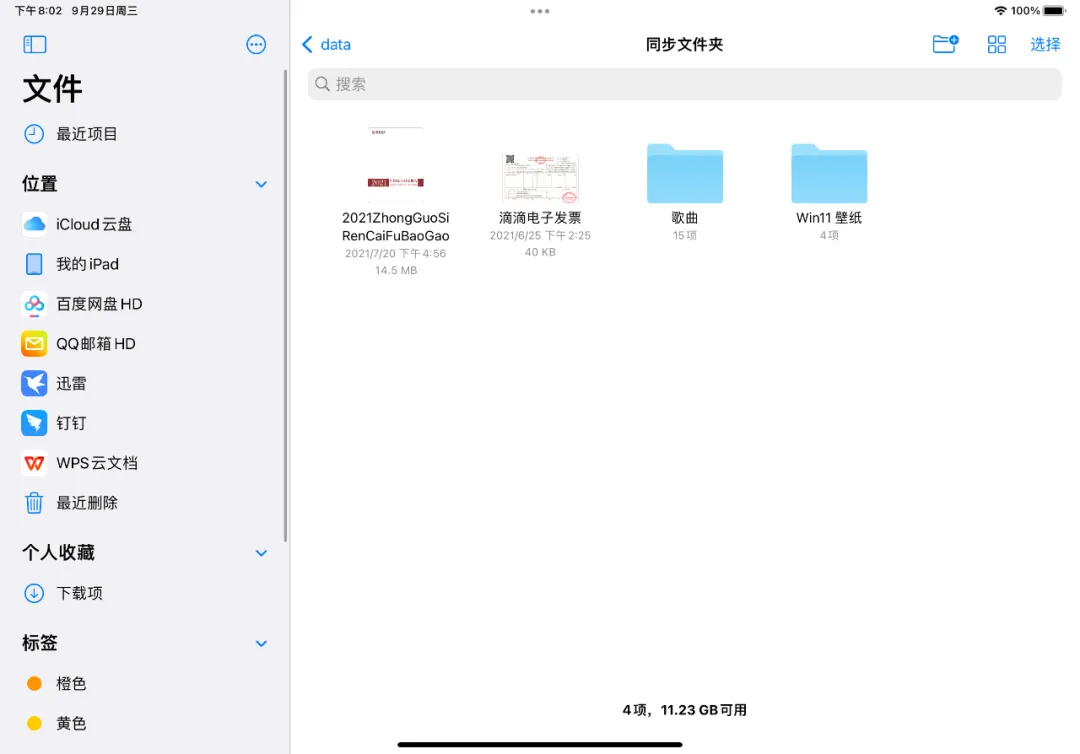
Task: Collapse the 位置 section chevron
Action: [261, 184]
